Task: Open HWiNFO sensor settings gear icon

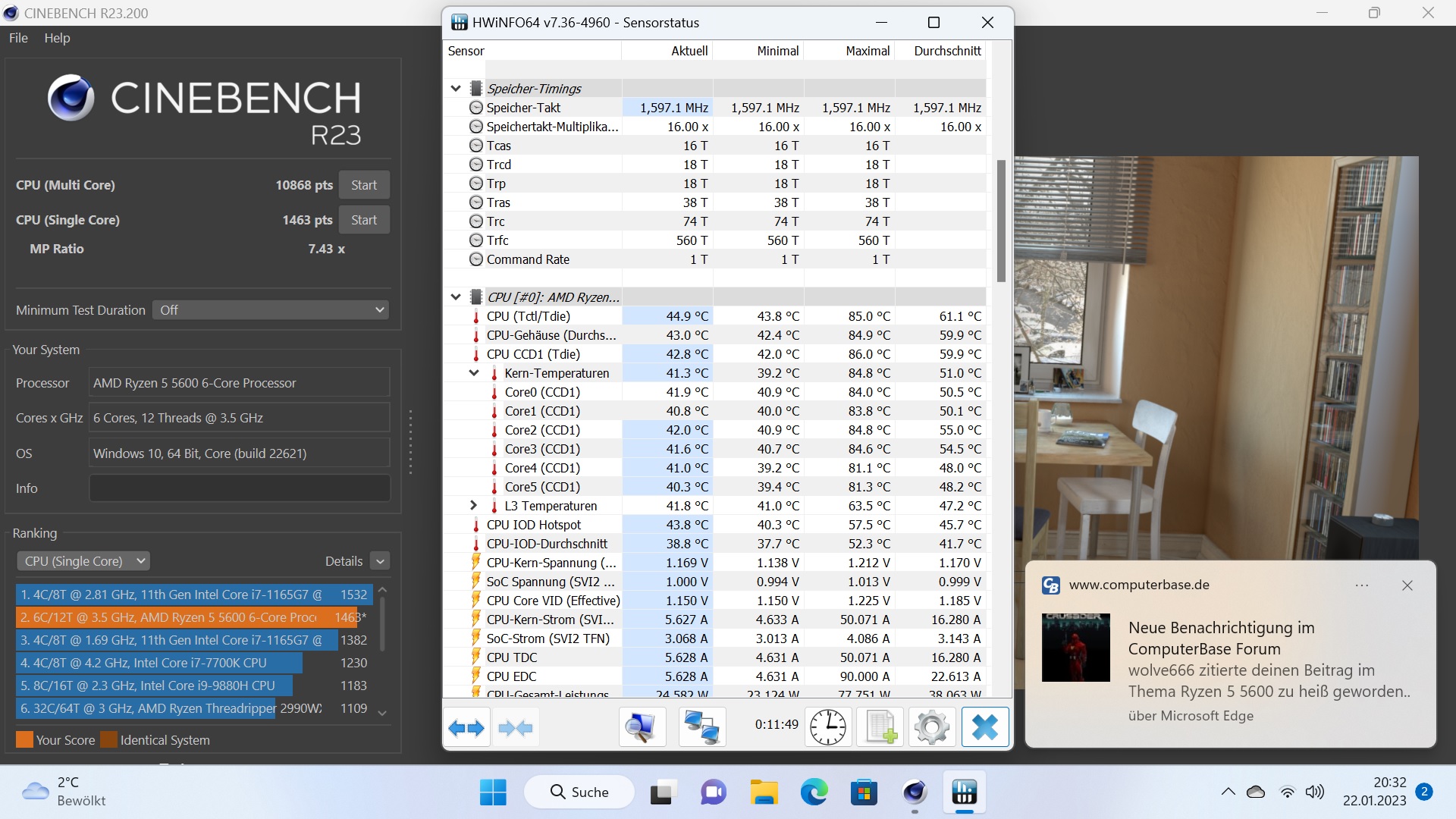Action: [932, 728]
